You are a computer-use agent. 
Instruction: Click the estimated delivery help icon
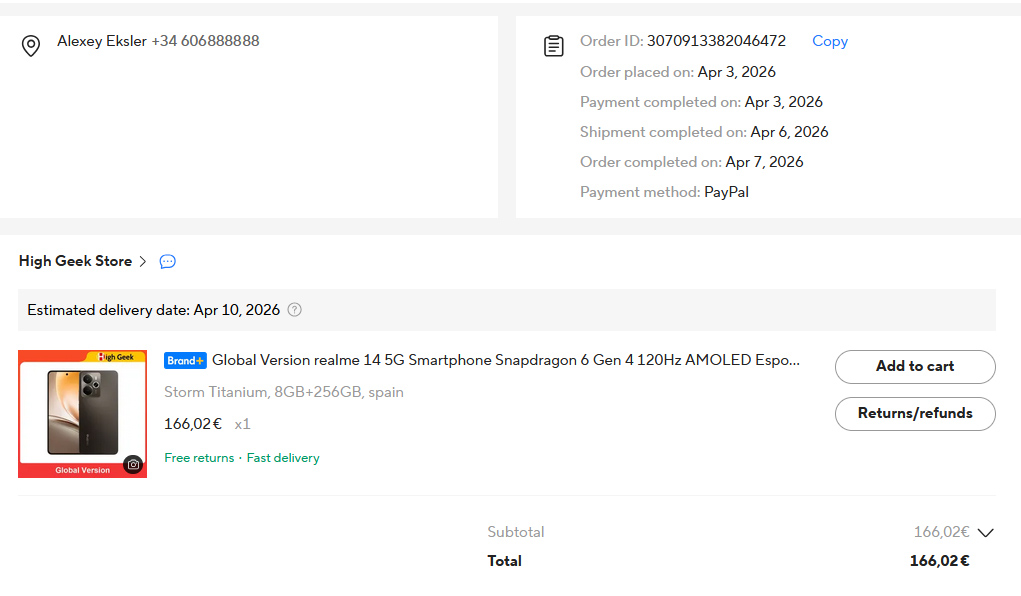point(294,310)
